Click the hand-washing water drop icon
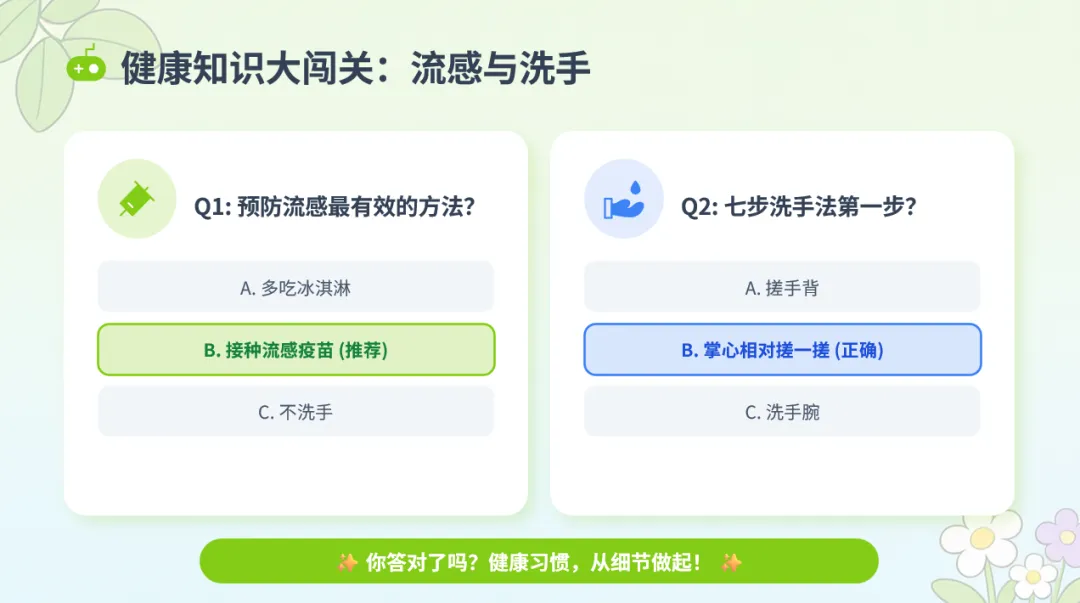The width and height of the screenshot is (1080, 603). click(x=623, y=200)
